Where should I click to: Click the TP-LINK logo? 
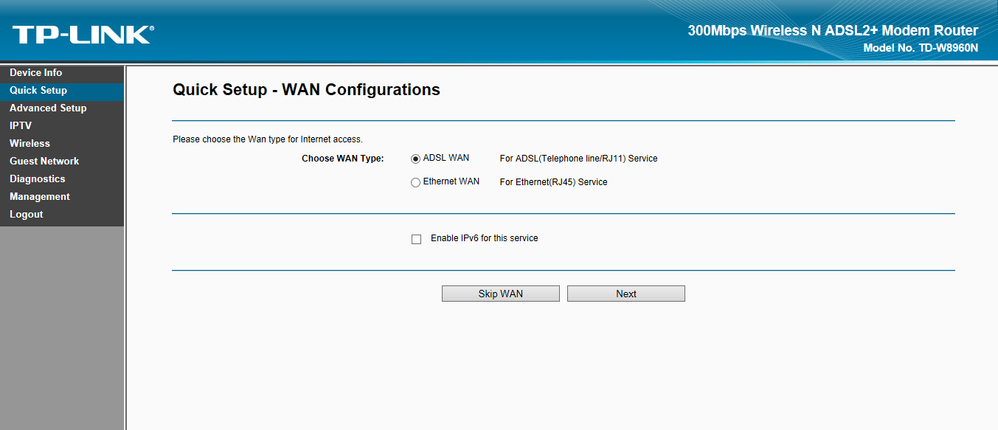pos(83,35)
